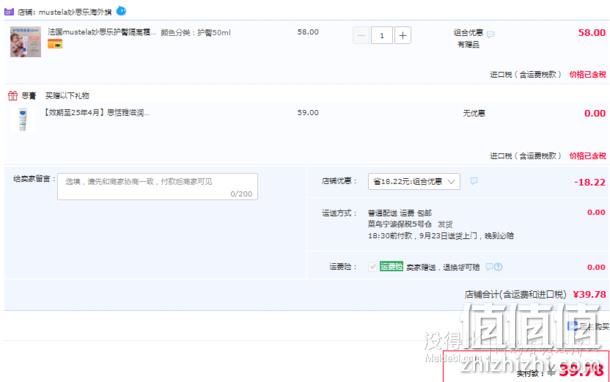This screenshot has height=382, width=610.
Task: Expand the 省18.22元 store discount dropdown
Action: click(x=414, y=182)
